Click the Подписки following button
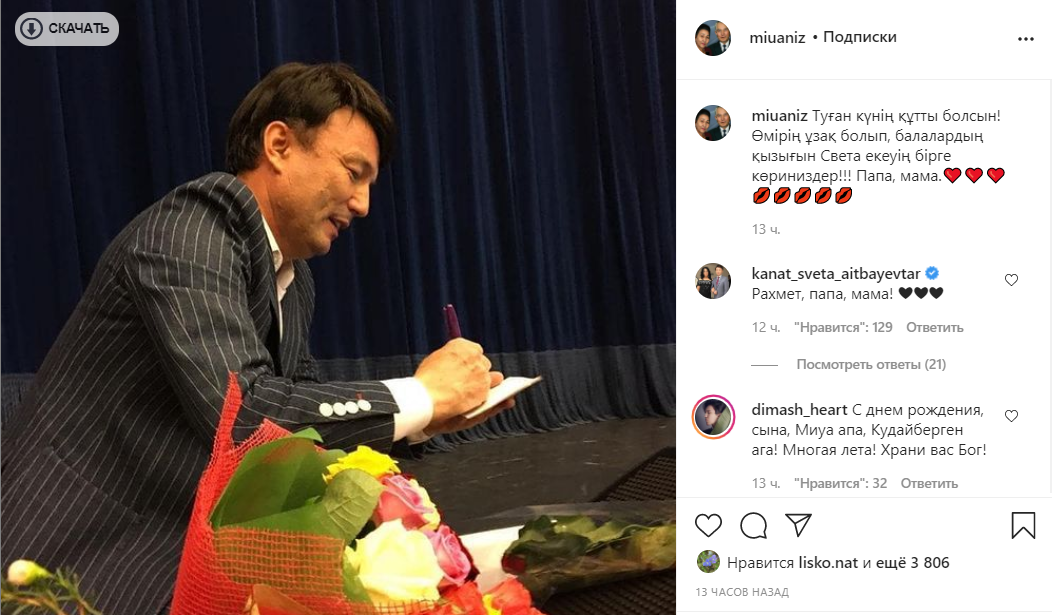The height and width of the screenshot is (615, 1052). 859,37
